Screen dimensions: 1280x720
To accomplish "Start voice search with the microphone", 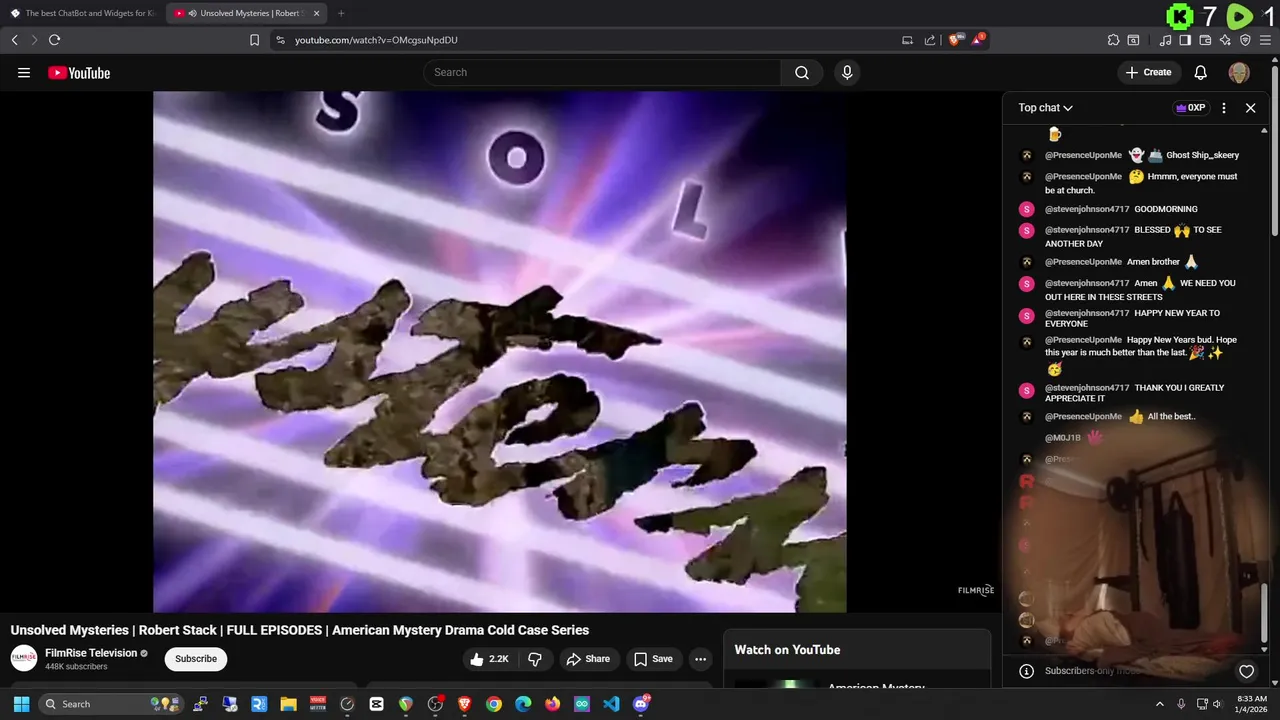I will 847,73.
